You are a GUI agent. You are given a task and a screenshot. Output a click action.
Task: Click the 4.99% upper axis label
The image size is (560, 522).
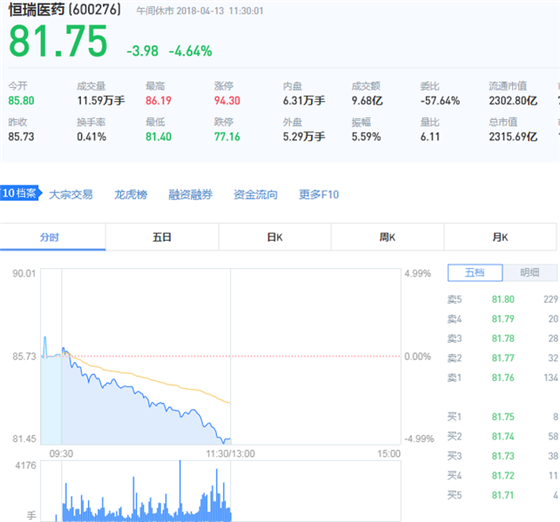coord(418,273)
